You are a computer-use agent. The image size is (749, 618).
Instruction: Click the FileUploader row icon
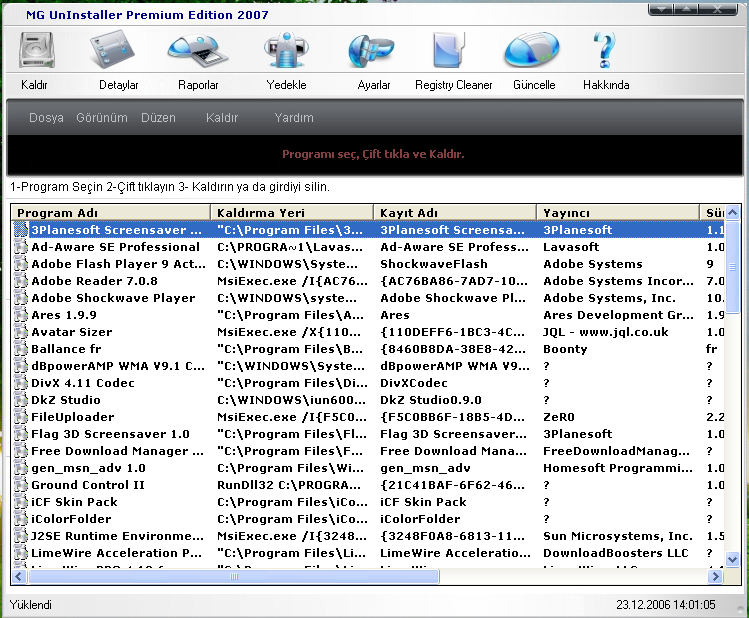[21, 417]
